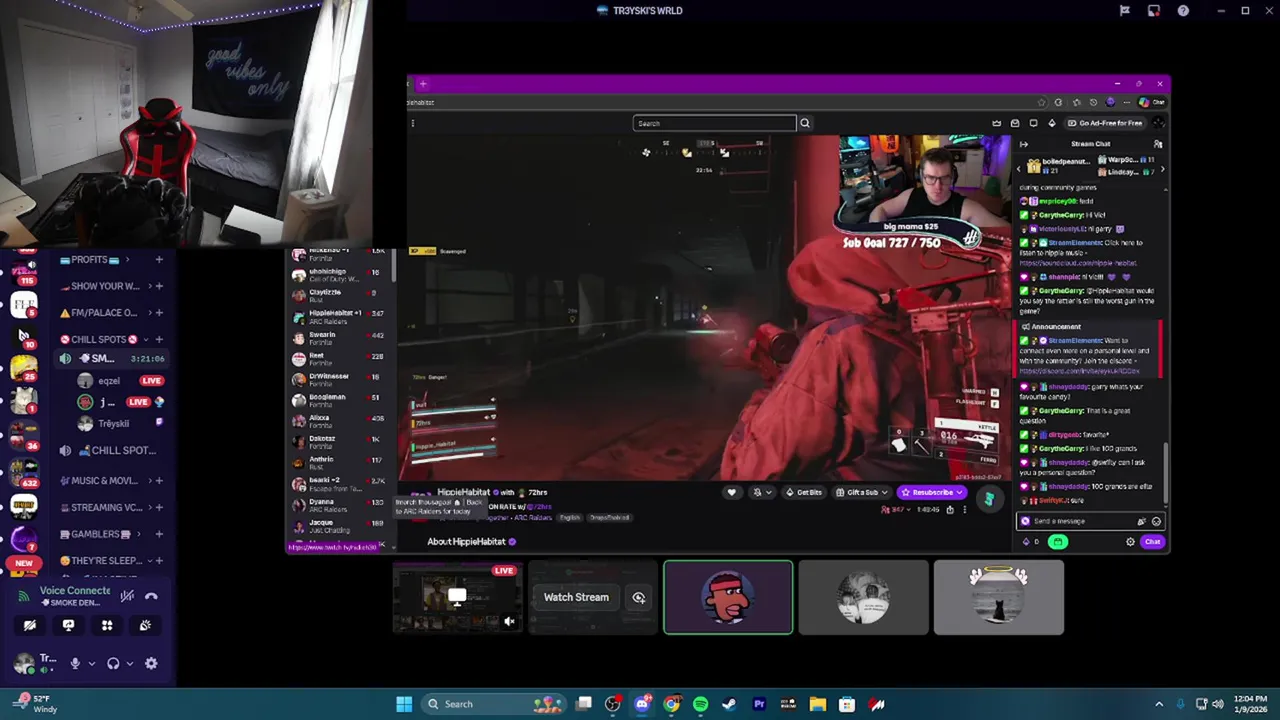Viewport: 1280px width, 720px height.
Task: Select user eqzei in voice channel
Action: (x=108, y=380)
